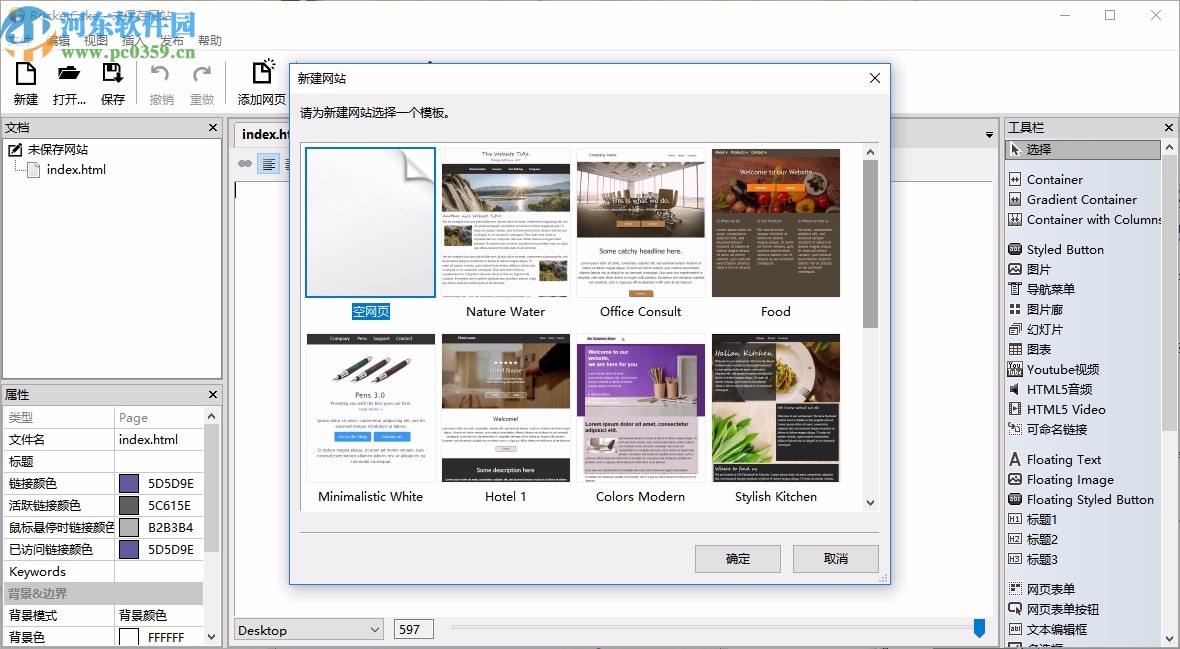Click the 鼠标悬停时链接颜色 swatch
The image size is (1180, 649).
[x=129, y=527]
